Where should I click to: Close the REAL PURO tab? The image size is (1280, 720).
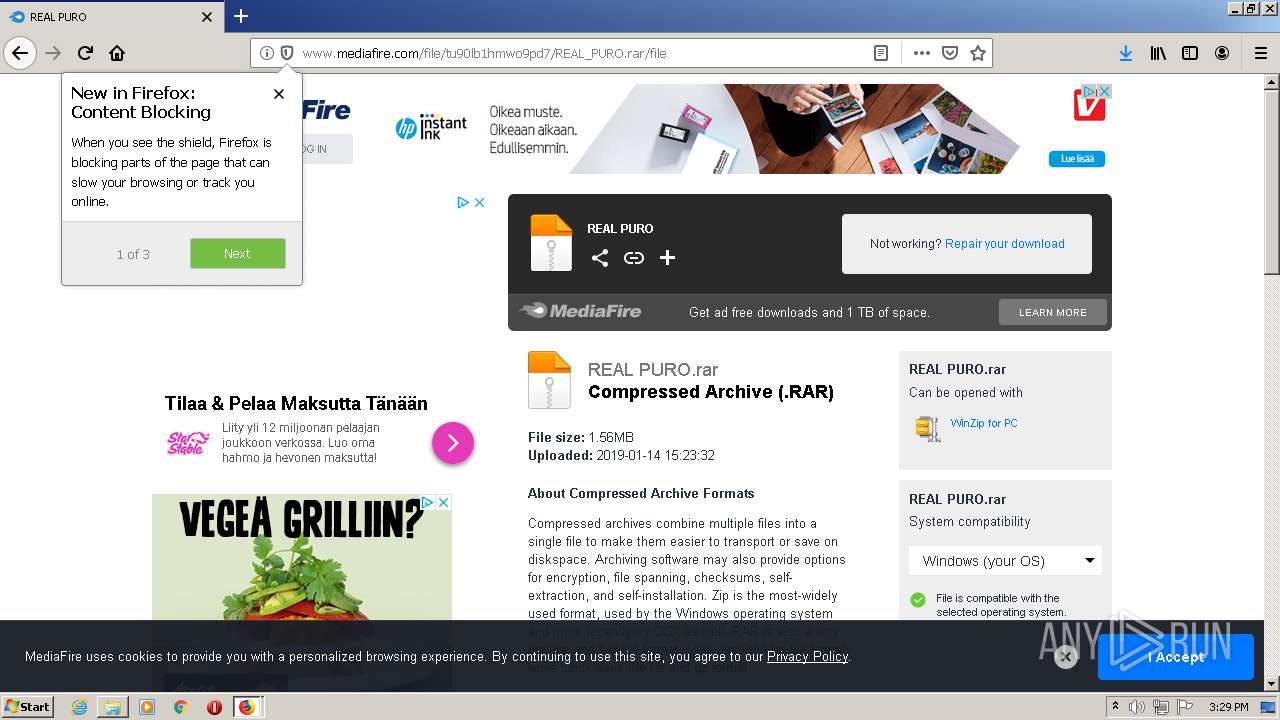tap(207, 17)
